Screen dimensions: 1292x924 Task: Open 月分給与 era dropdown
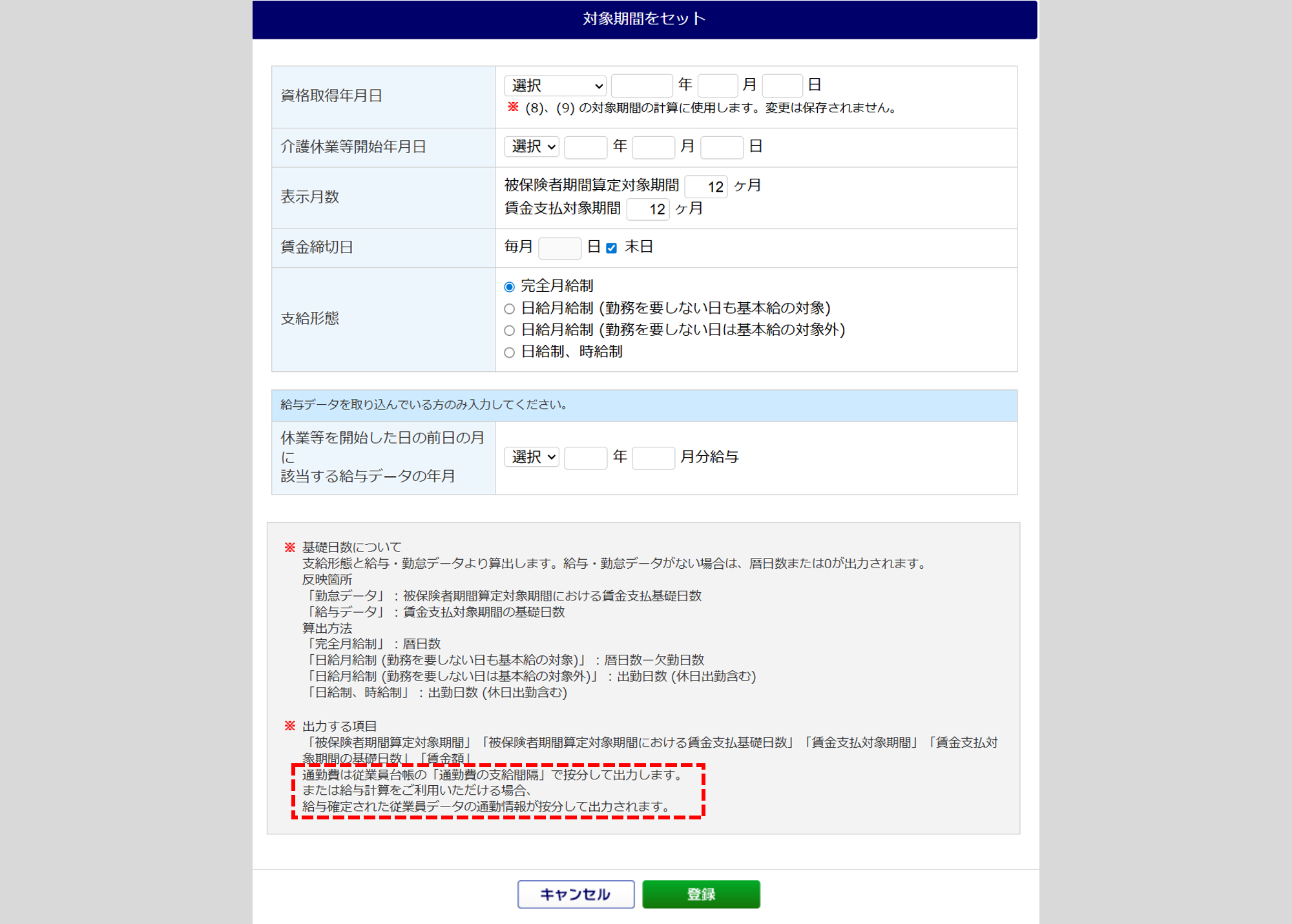pyautogui.click(x=532, y=458)
